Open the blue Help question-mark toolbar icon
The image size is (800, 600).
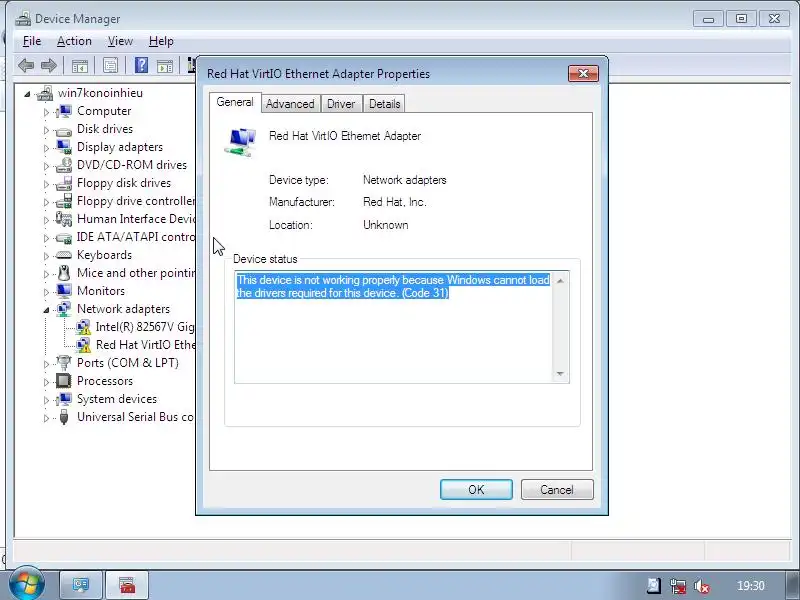[141, 65]
